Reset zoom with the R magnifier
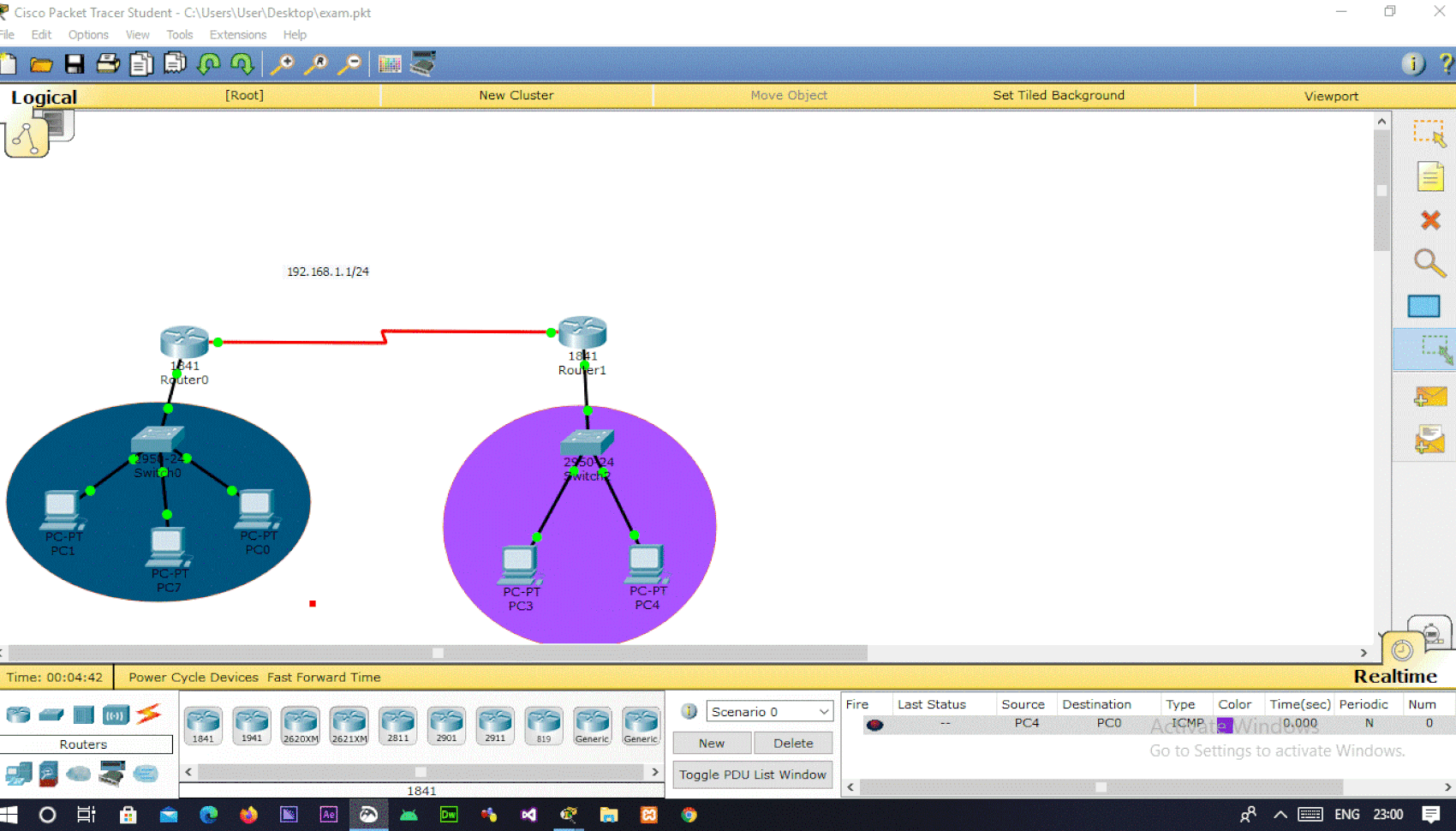Viewport: 1456px width, 831px height. click(x=316, y=64)
